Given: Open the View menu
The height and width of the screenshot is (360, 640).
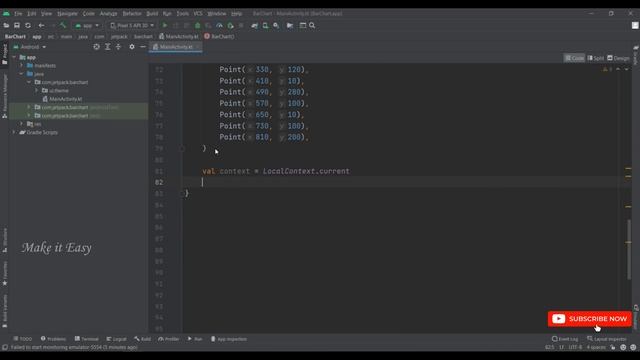Looking at the screenshot, I should (x=46, y=13).
